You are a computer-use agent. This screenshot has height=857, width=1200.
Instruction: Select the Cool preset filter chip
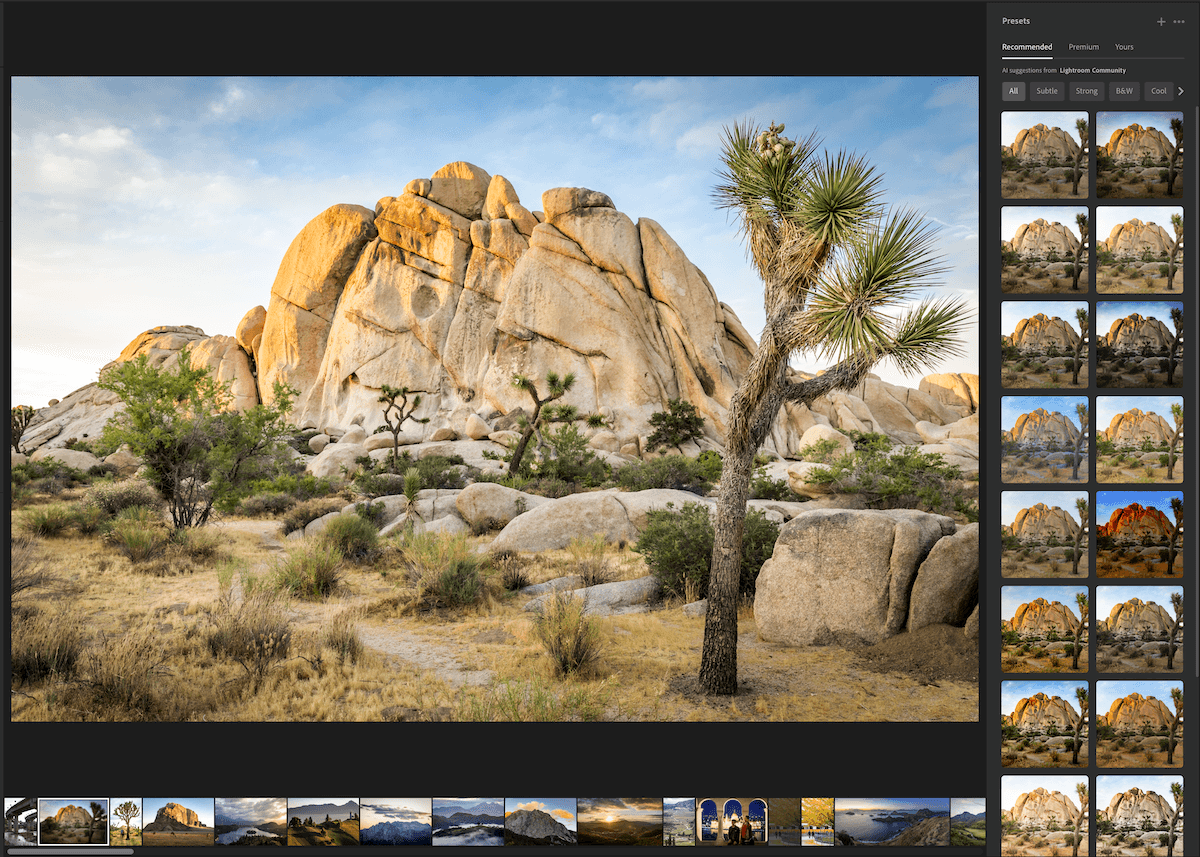click(x=1158, y=91)
